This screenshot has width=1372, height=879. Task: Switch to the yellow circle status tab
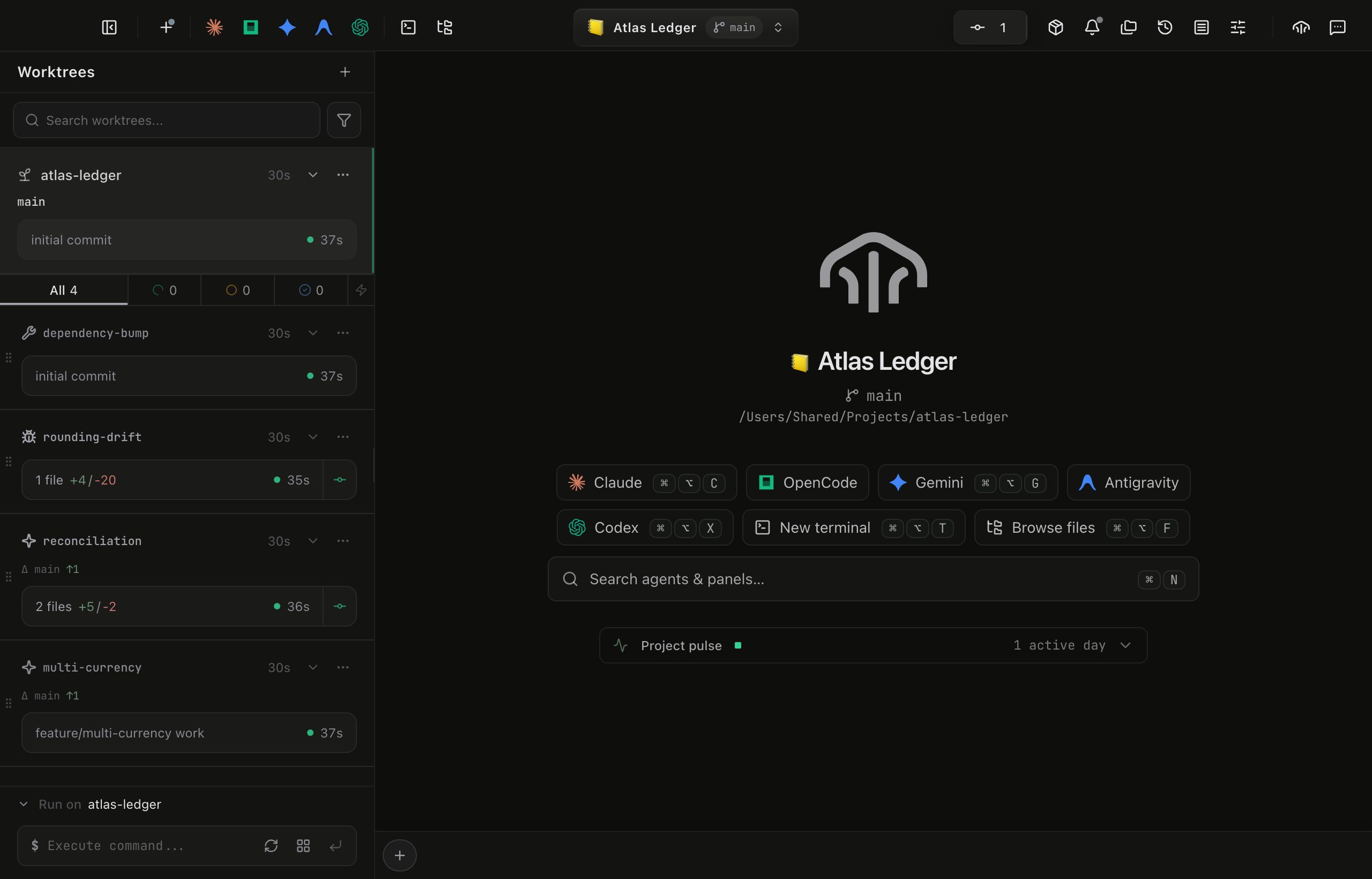(237, 290)
